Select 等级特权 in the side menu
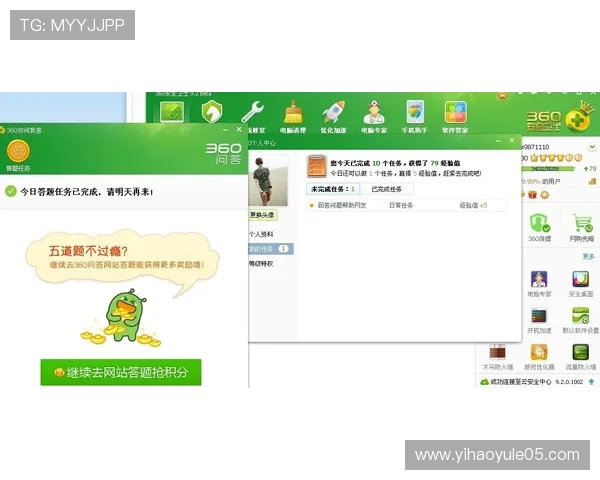The height and width of the screenshot is (480, 600). [261, 264]
